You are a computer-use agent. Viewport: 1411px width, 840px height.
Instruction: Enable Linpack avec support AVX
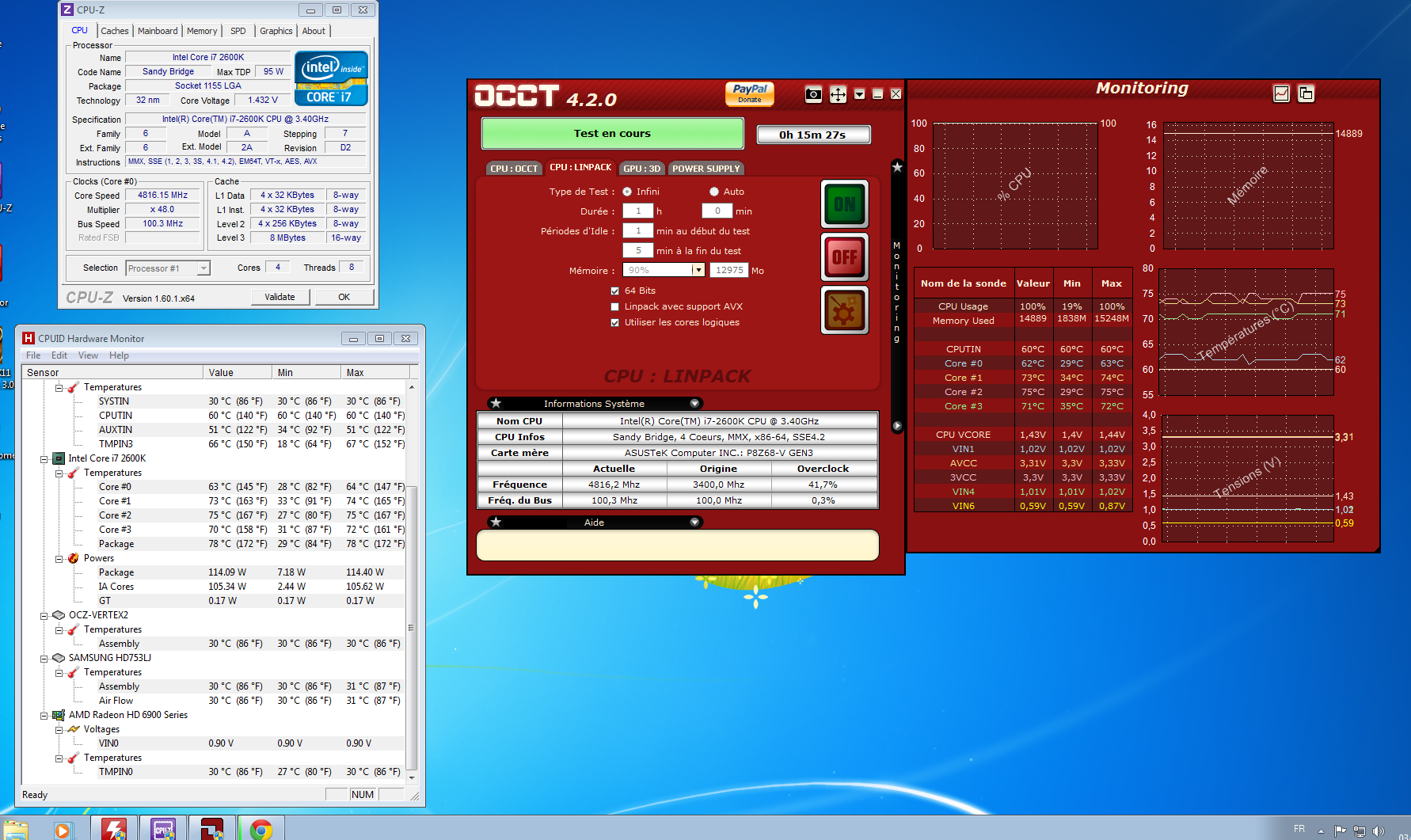[615, 307]
